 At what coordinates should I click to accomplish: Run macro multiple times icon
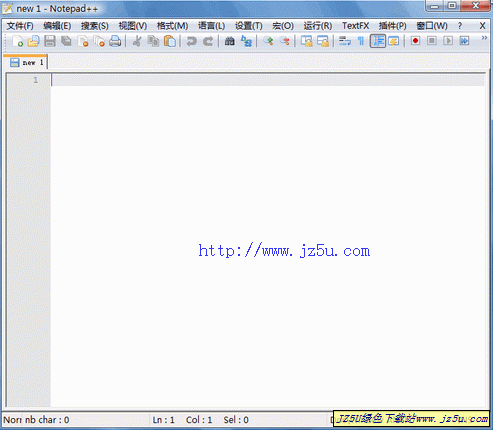[464, 41]
